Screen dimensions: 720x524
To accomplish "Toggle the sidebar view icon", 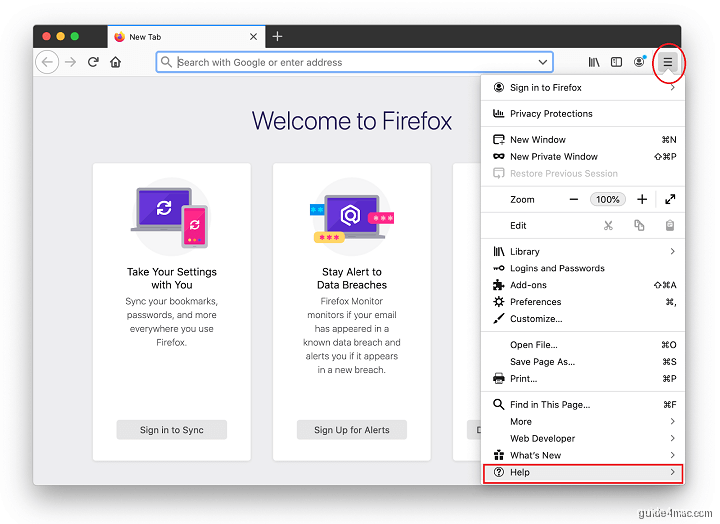I will coord(616,62).
